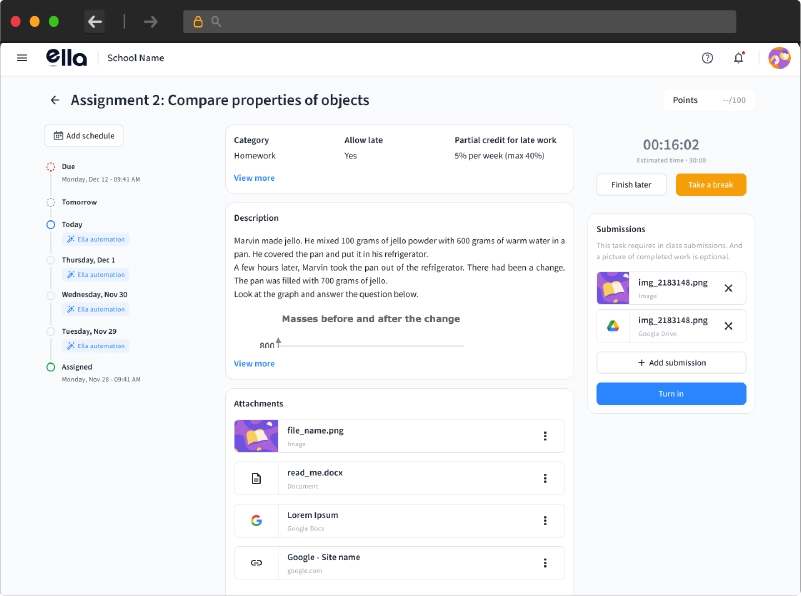Expand the description with View more
The image size is (801, 596).
[254, 364]
